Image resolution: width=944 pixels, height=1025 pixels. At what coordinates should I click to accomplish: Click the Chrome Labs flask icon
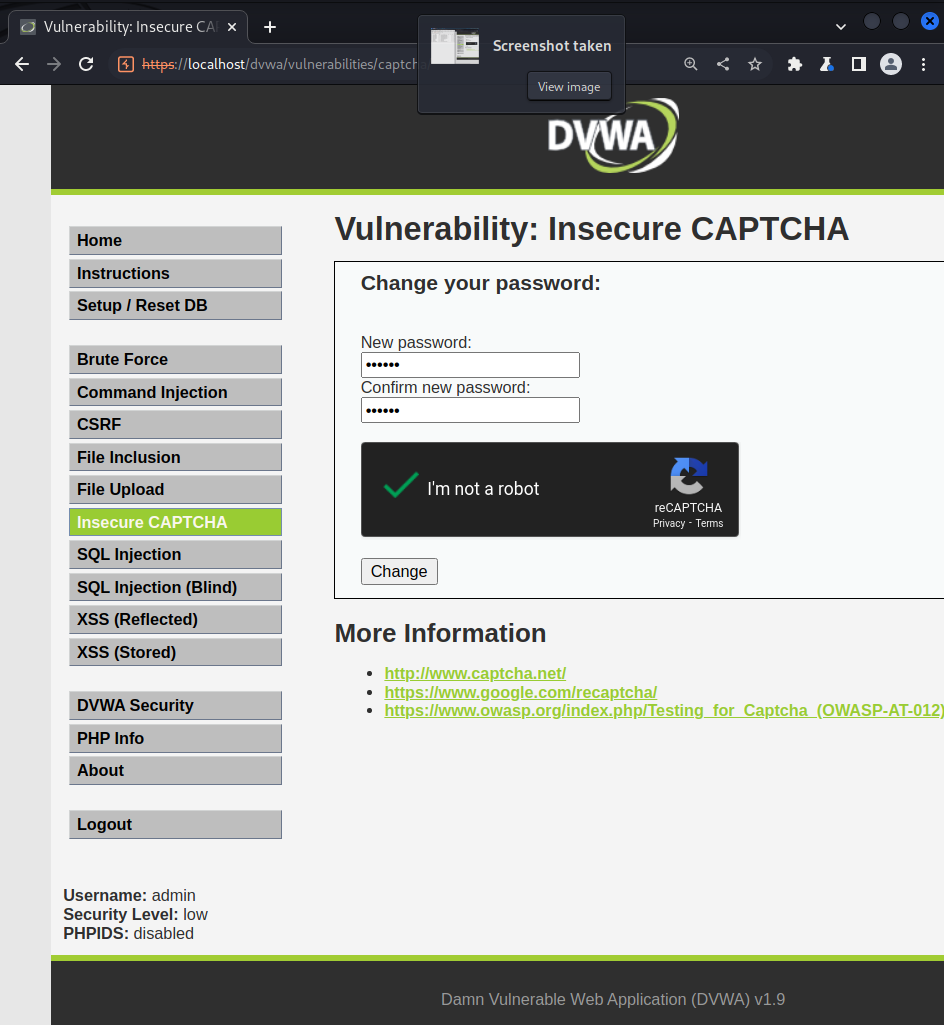pos(826,64)
